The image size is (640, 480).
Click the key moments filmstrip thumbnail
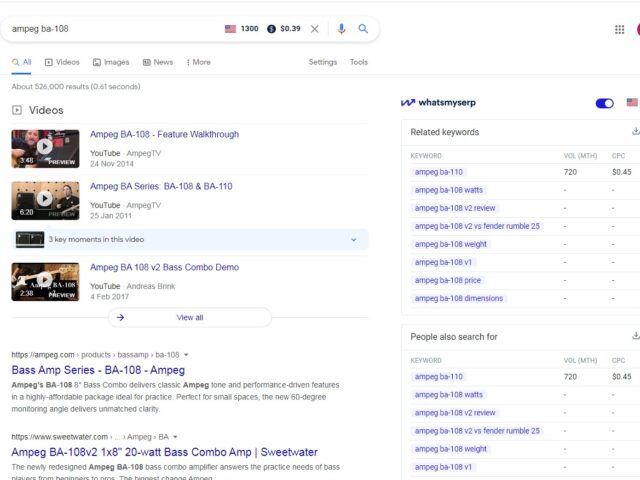(30, 240)
